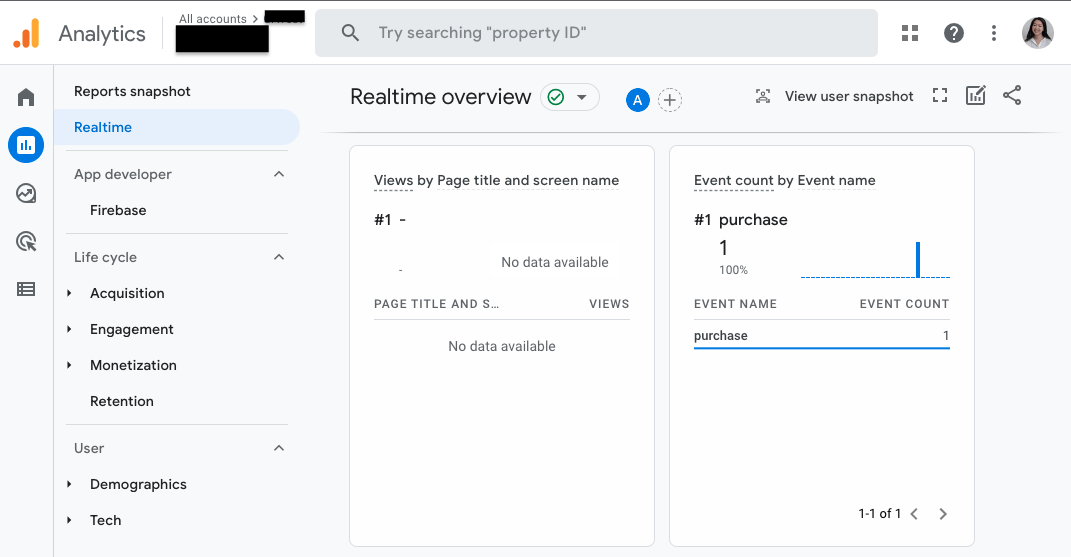Expand the Engagement arrow

tap(69, 329)
